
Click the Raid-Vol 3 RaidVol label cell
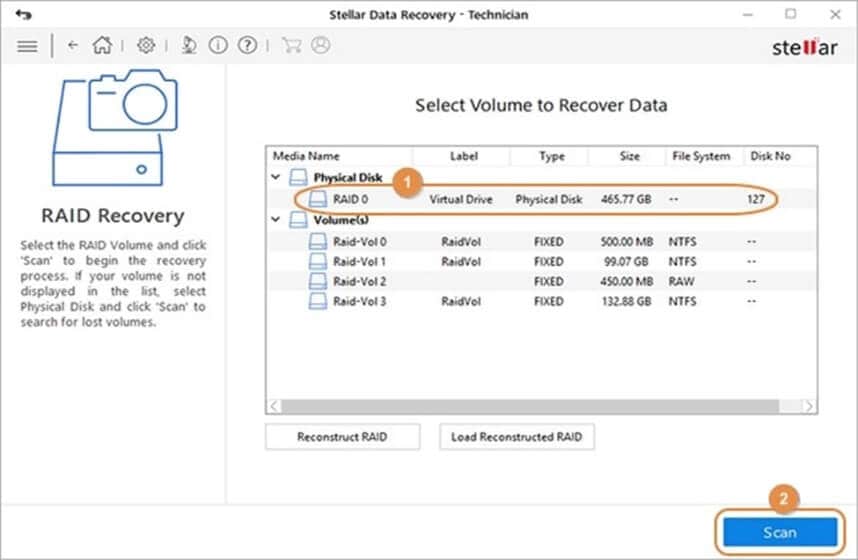point(461,302)
